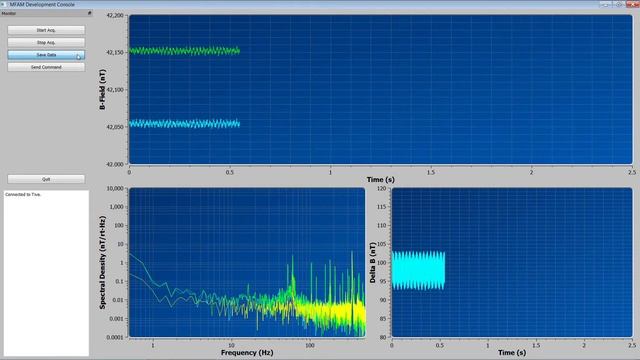Image resolution: width=640 pixels, height=360 pixels.
Task: Click the cyan Delta B waveform
Action: (x=418, y=271)
